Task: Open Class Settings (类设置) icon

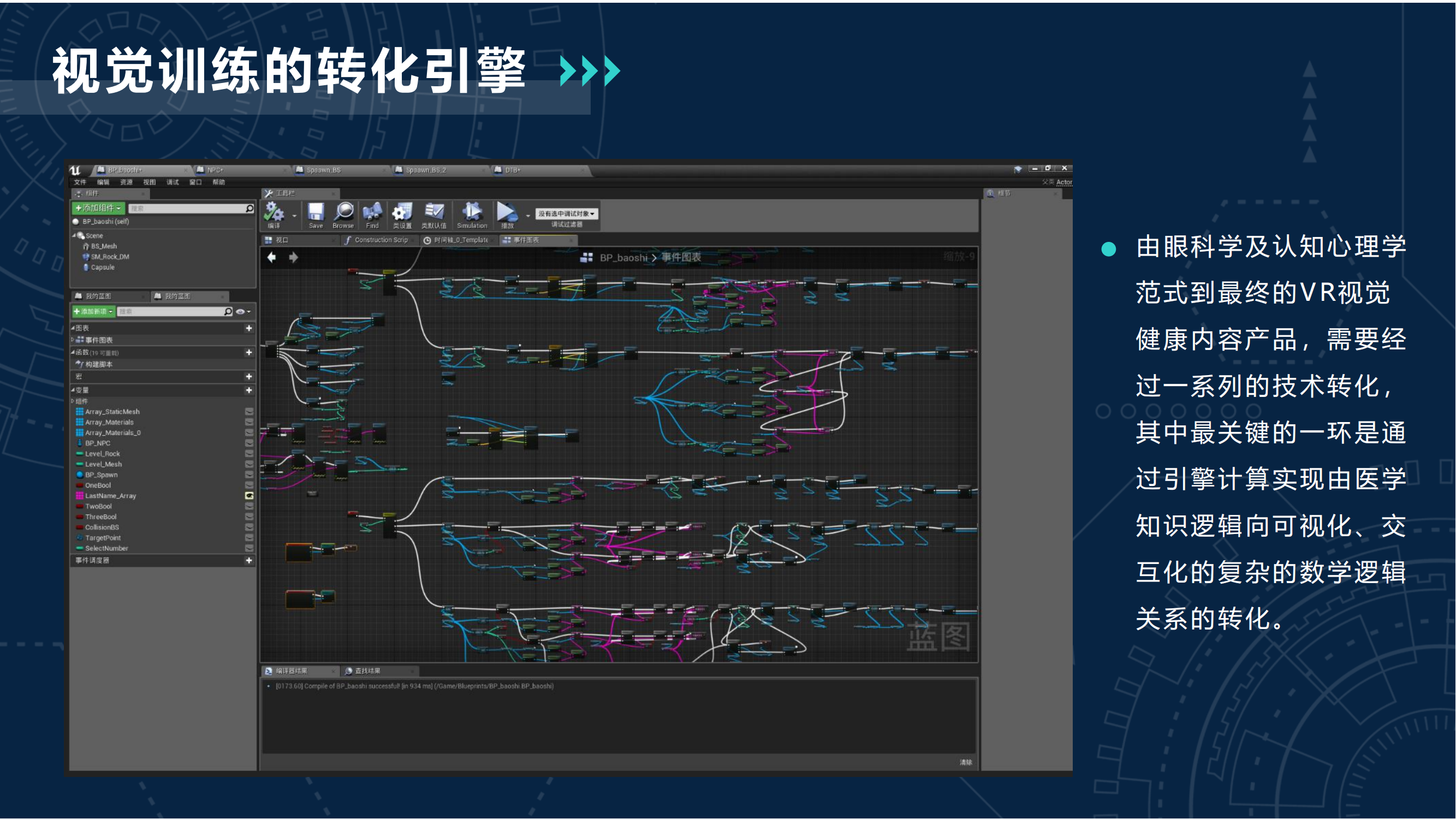Action: 402,212
